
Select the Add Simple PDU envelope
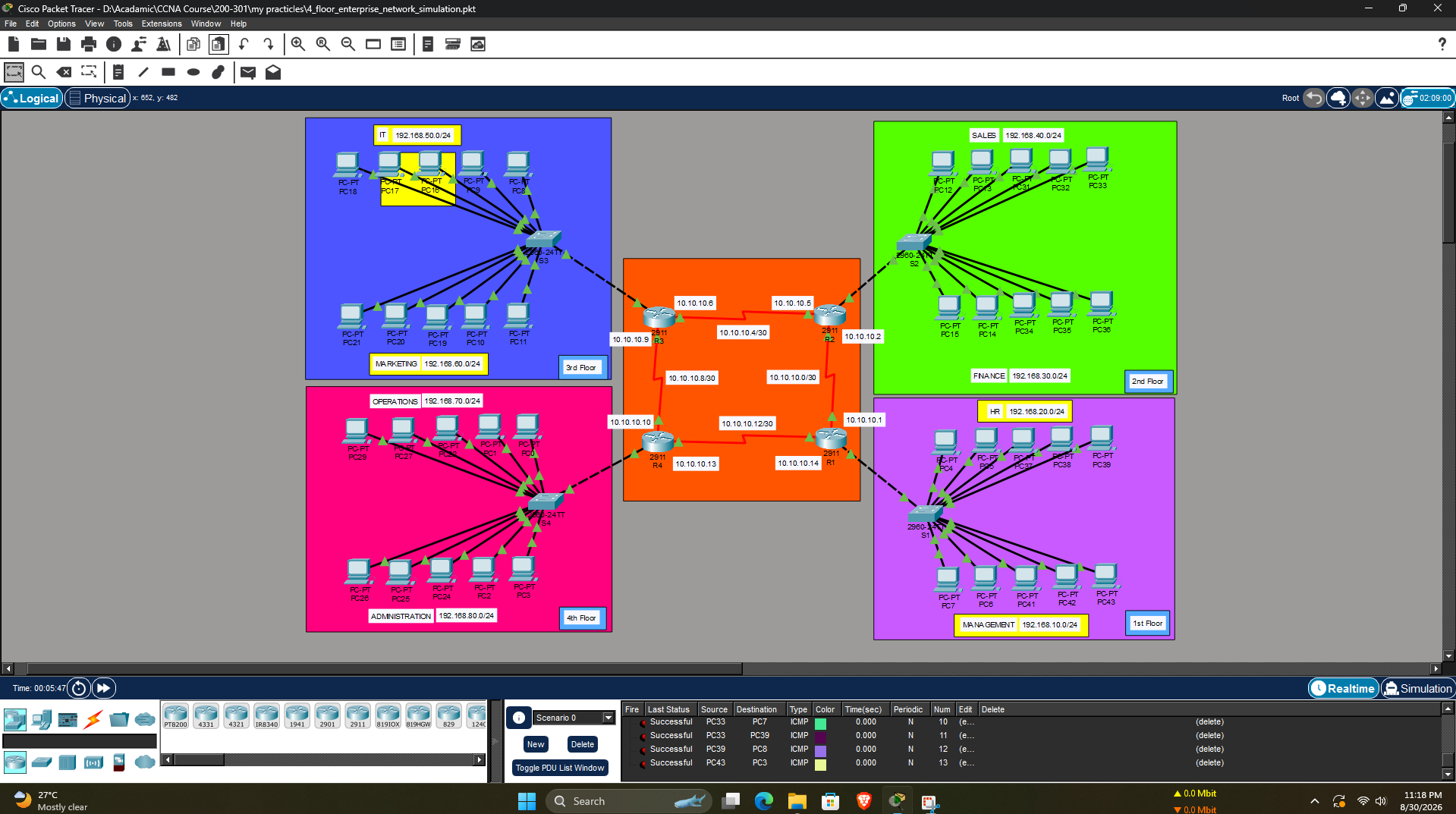(x=248, y=72)
